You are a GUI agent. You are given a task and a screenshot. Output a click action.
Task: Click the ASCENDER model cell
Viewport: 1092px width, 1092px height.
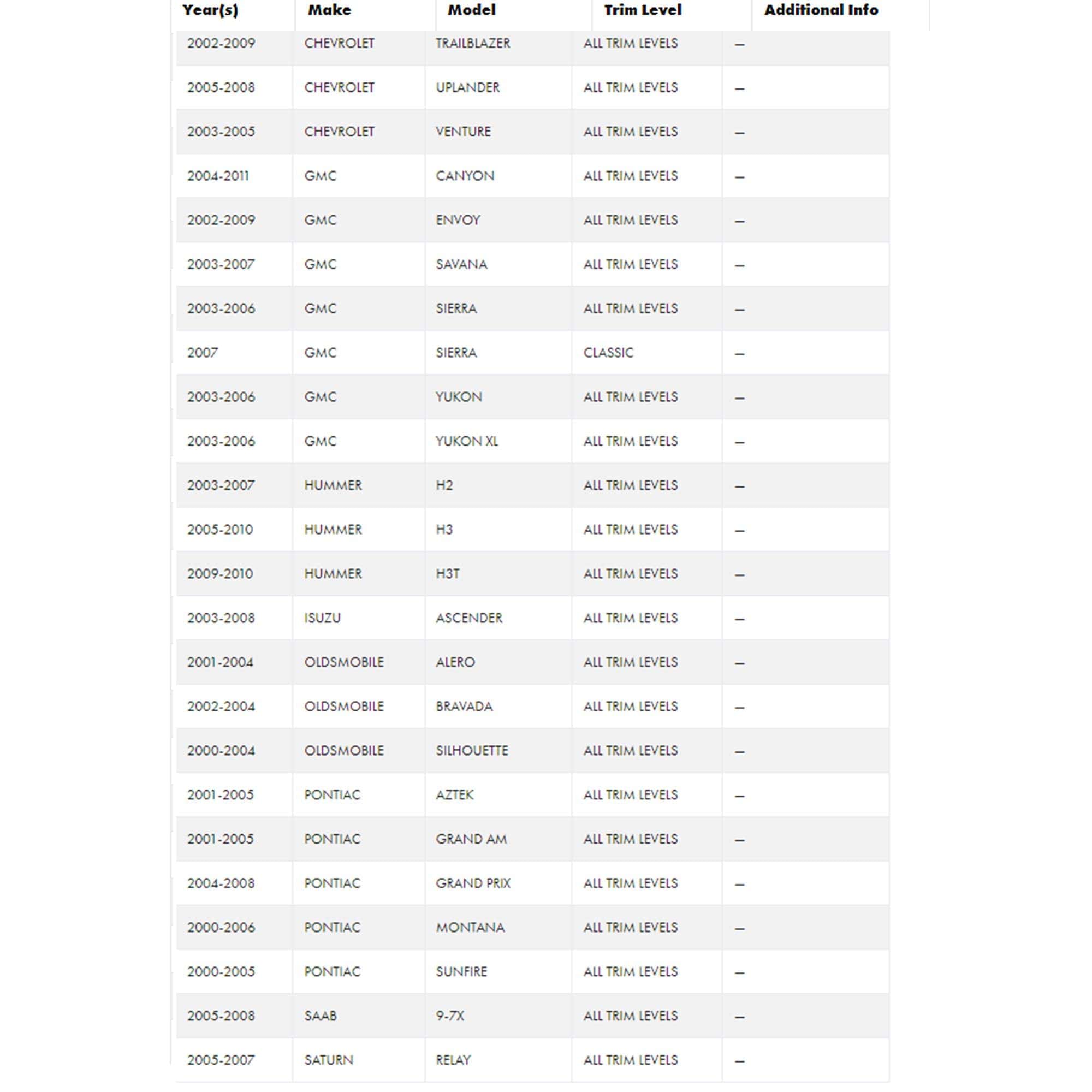pyautogui.click(x=468, y=618)
